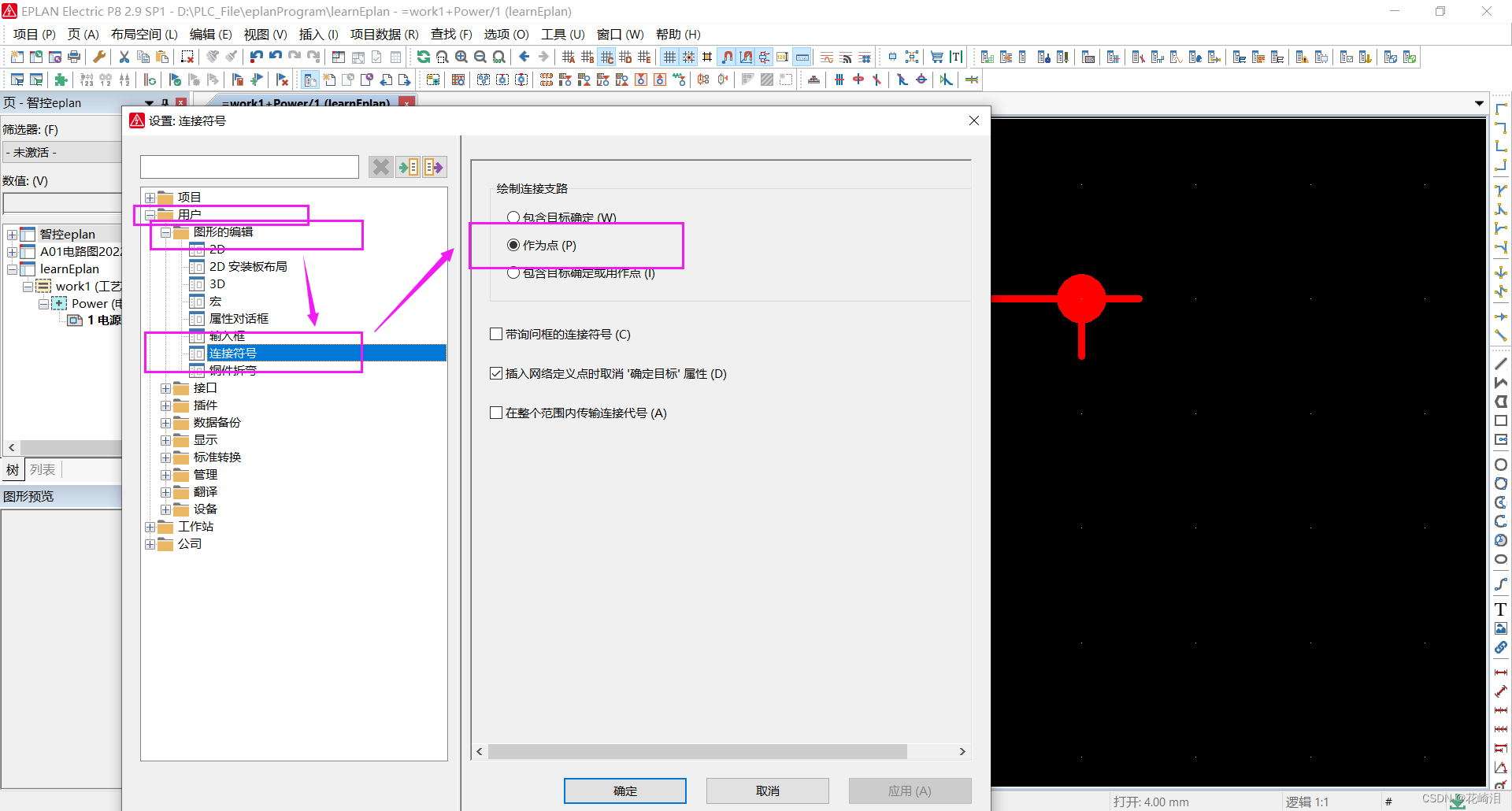Enable '在整个范围内传输连接代号 (A)' checkbox
Screen dimensions: 1512x811
click(x=496, y=413)
